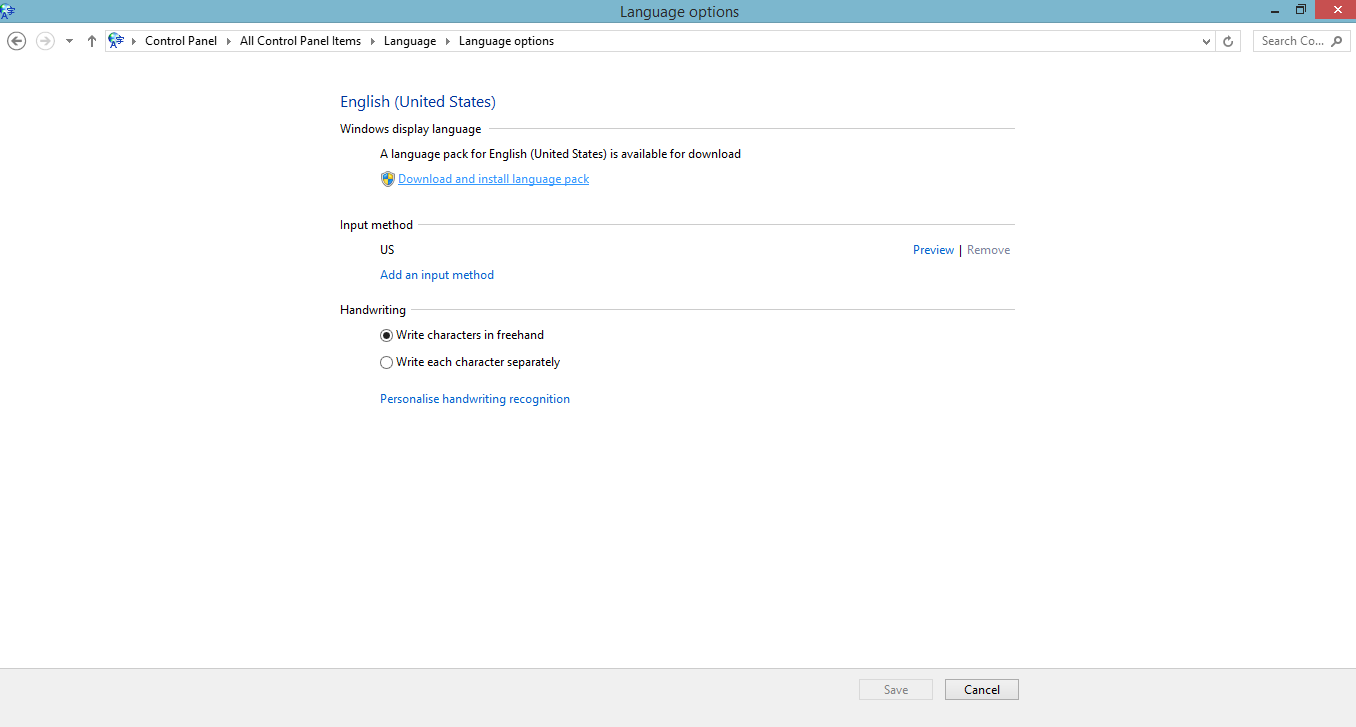Click Add an input method

(437, 275)
